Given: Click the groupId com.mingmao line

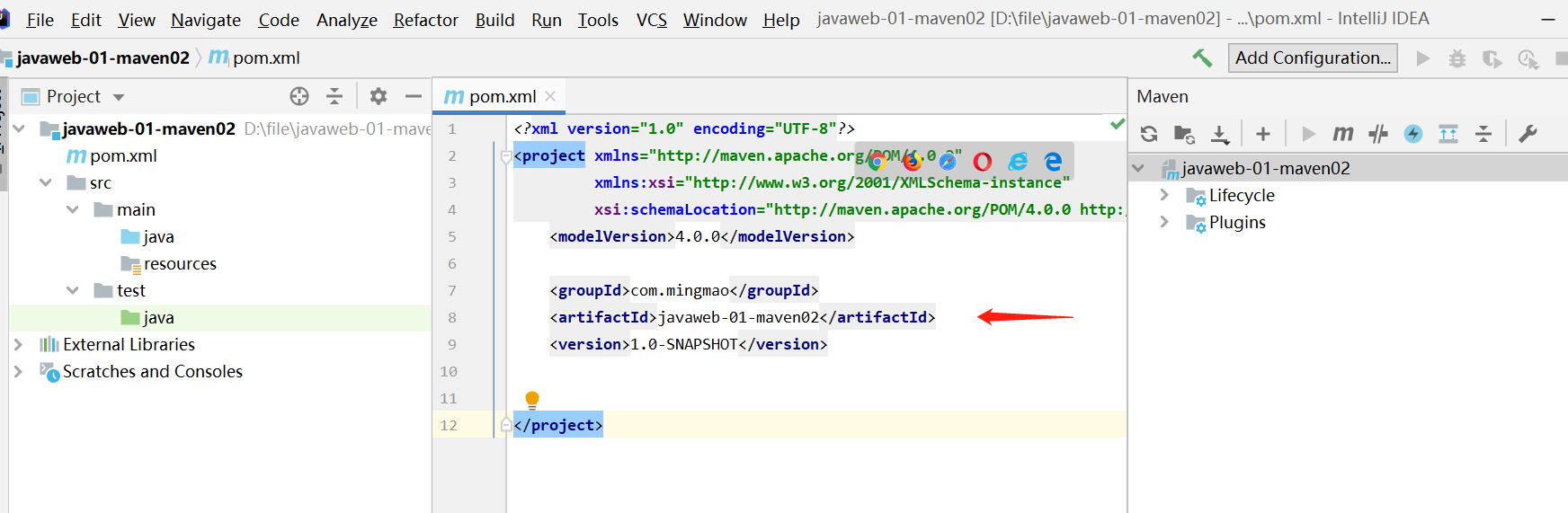Looking at the screenshot, I should click(x=684, y=290).
